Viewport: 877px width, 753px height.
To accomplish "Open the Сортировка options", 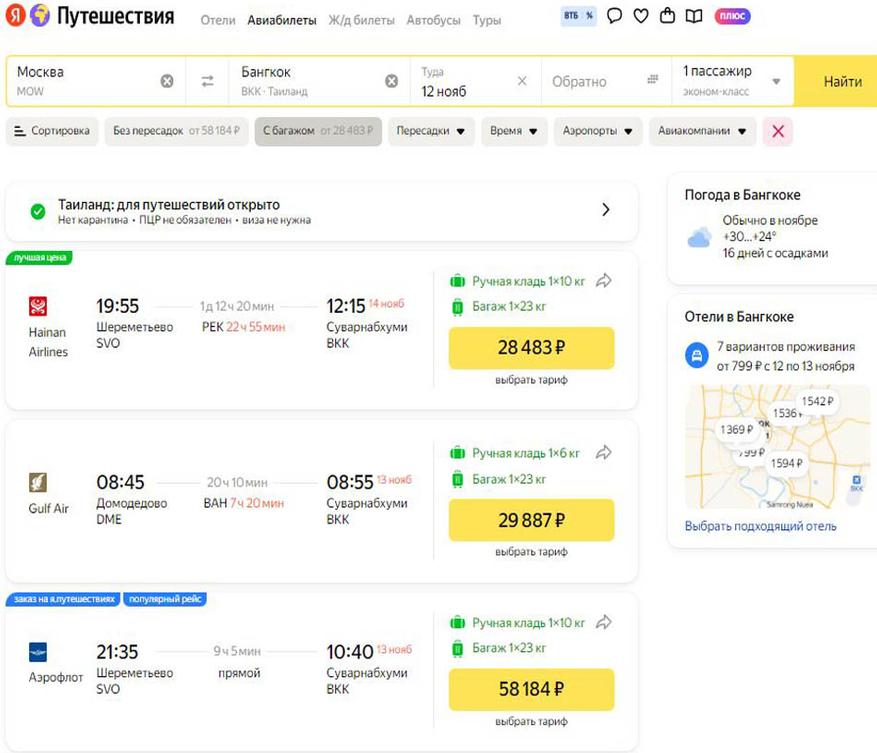I will pos(52,131).
